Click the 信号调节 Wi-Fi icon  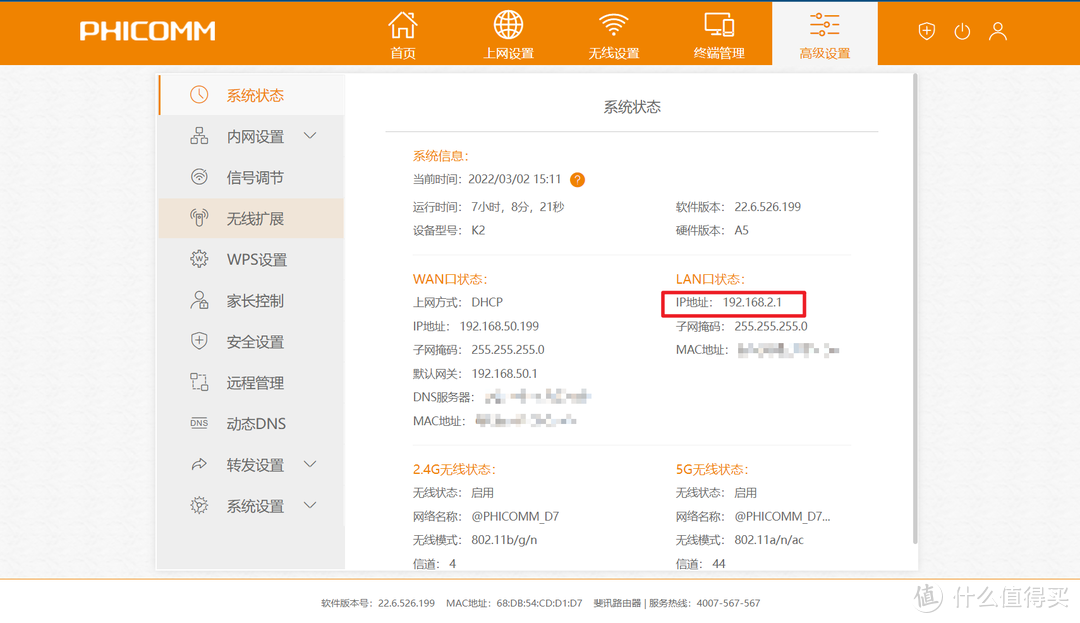coord(199,177)
